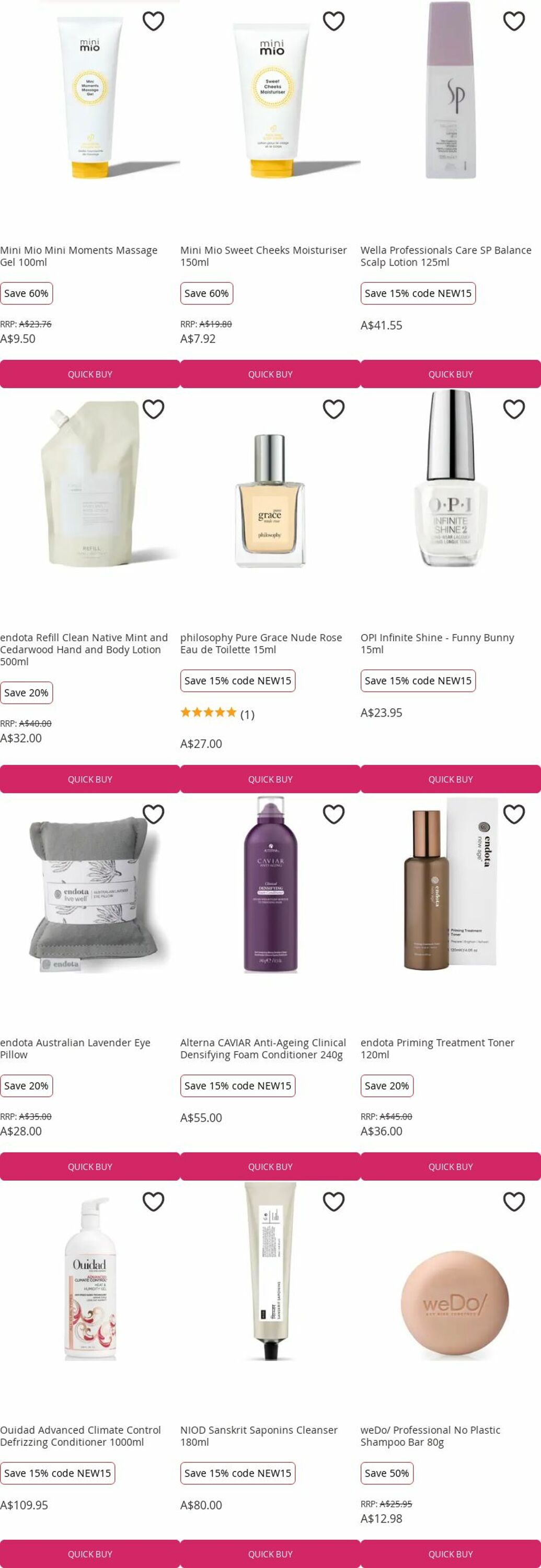Add Ouidad Defrizzing Conditioner to wishlist

153,1202
